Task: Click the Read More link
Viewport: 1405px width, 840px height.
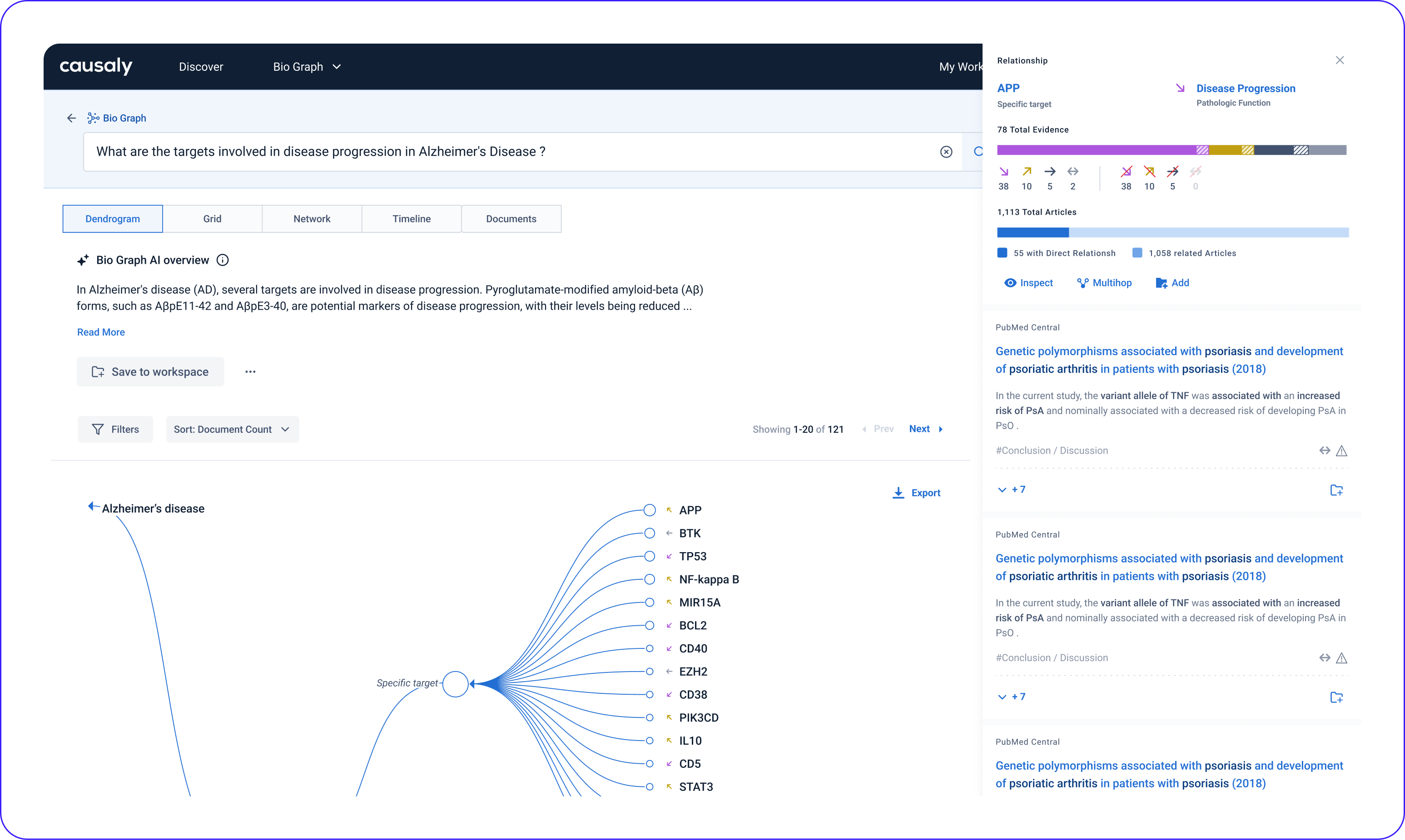Action: coord(101,332)
